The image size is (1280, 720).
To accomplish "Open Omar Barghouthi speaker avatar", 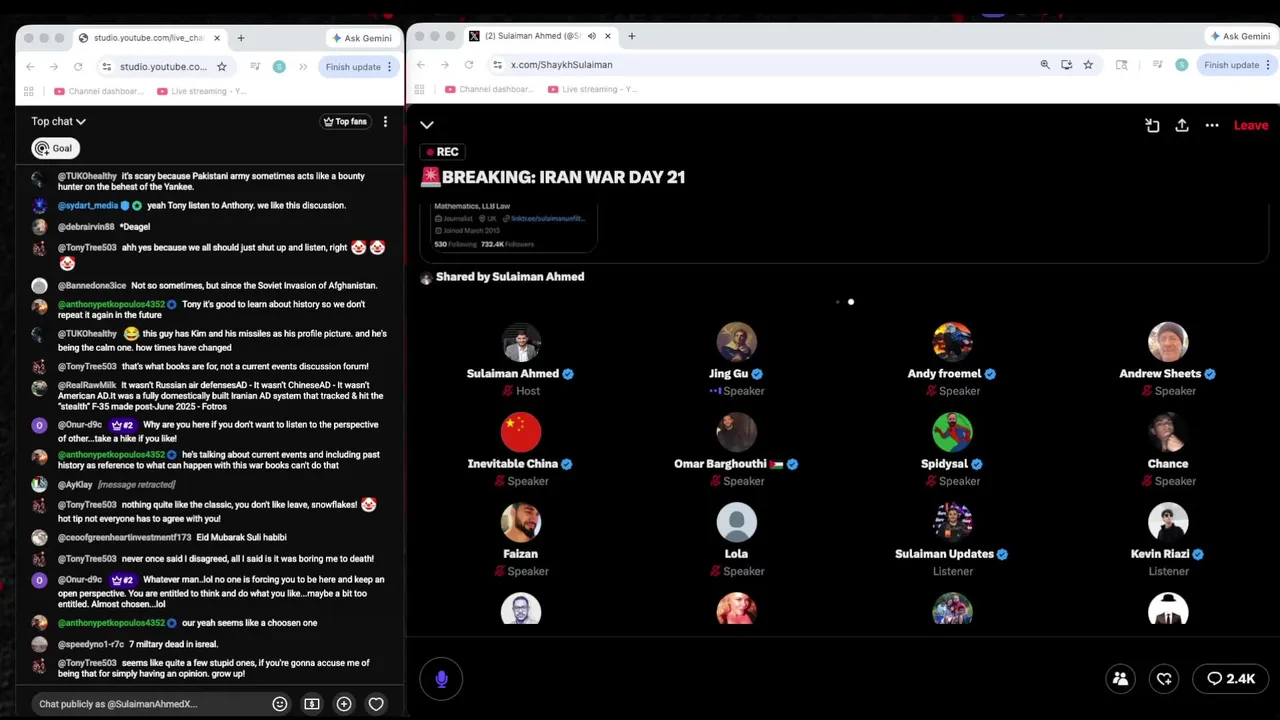I will pos(737,432).
